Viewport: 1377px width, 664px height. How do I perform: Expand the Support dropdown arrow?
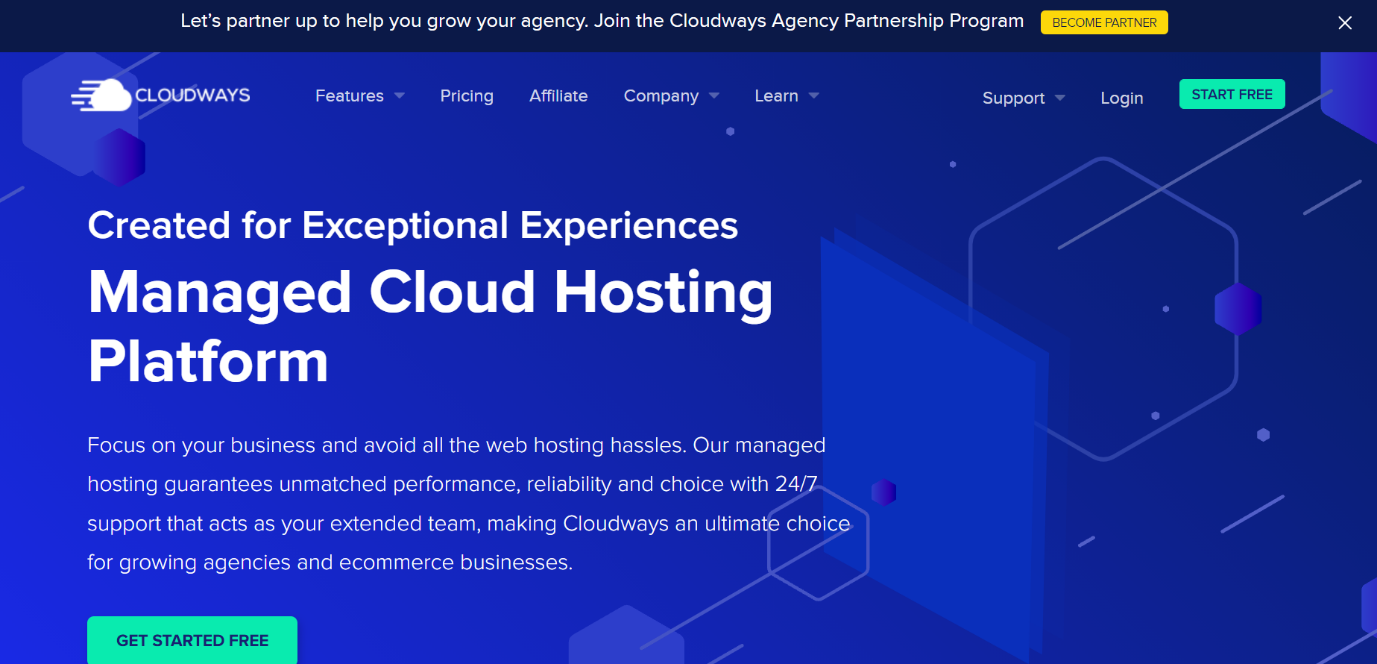[1060, 98]
